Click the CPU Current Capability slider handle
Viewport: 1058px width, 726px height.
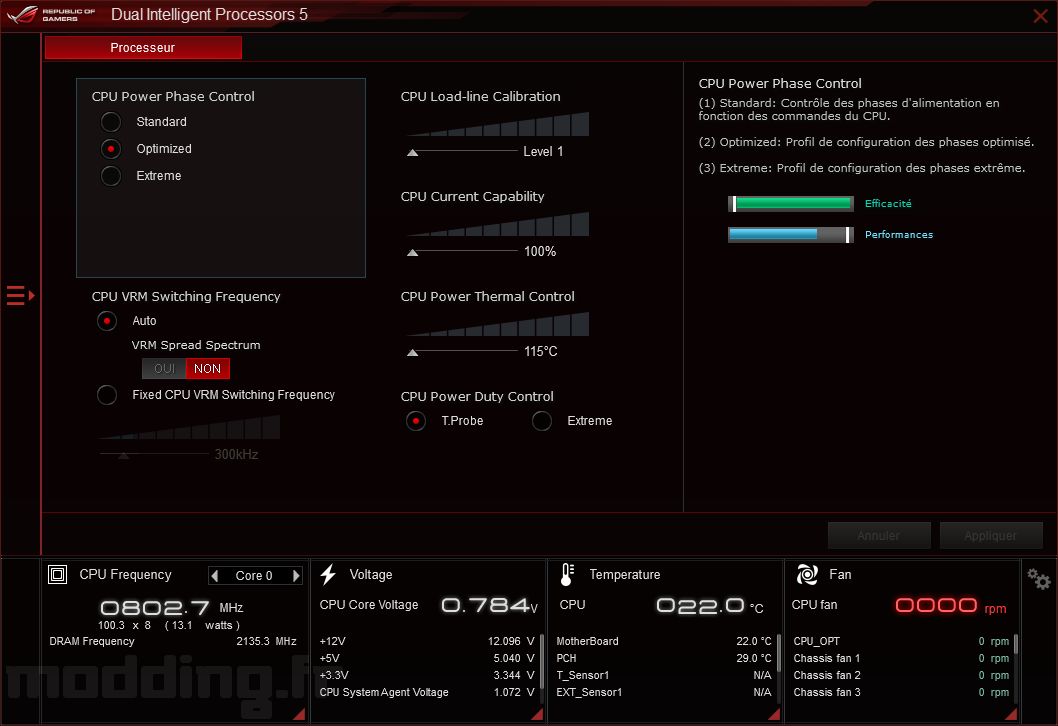412,253
